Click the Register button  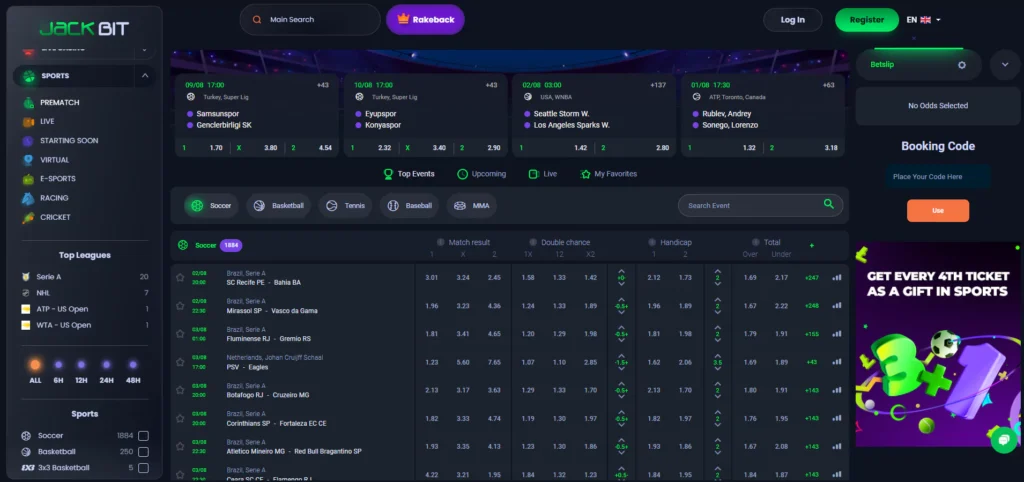tap(867, 20)
